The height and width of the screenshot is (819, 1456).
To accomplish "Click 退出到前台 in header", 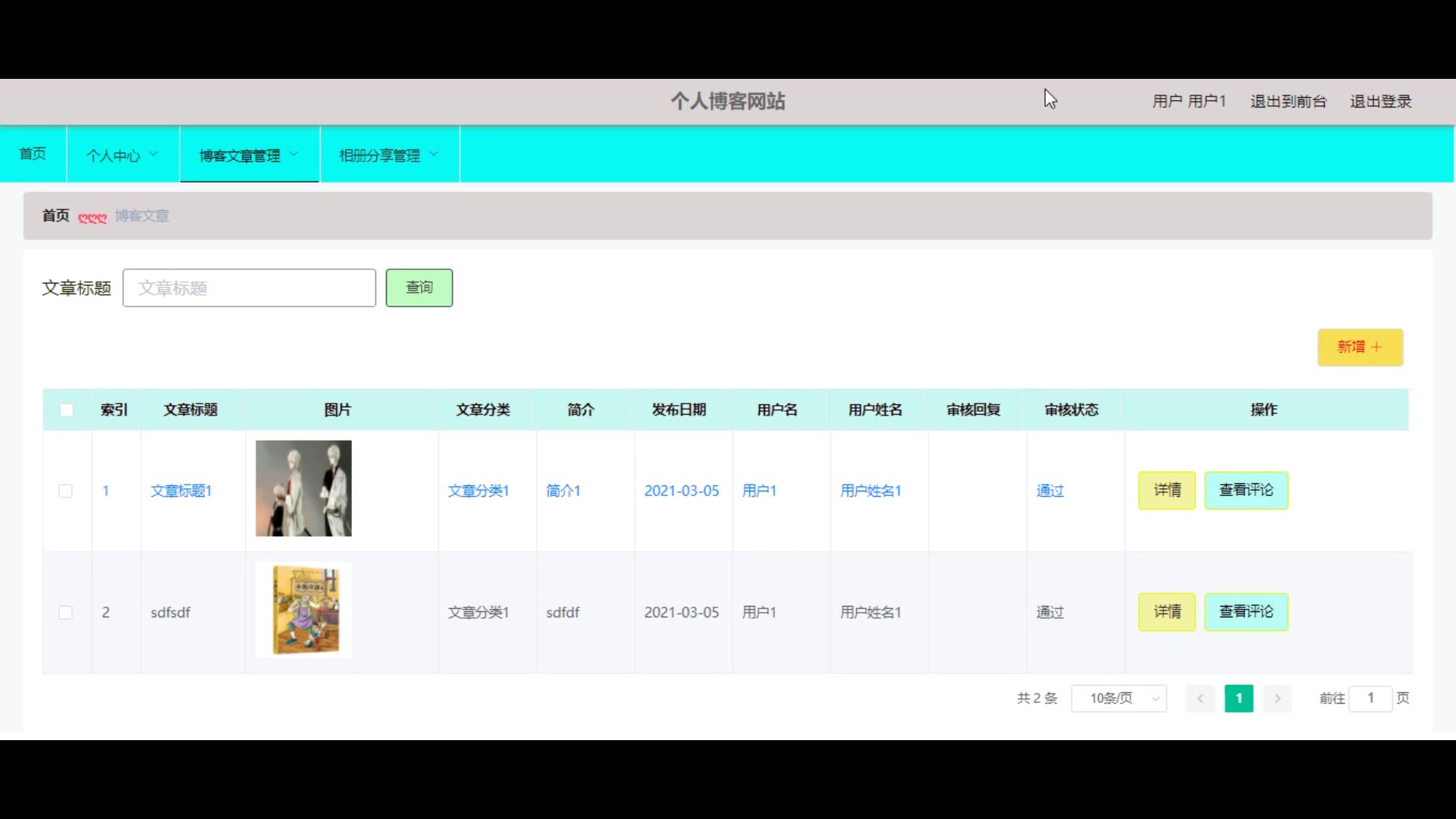I will [1288, 102].
